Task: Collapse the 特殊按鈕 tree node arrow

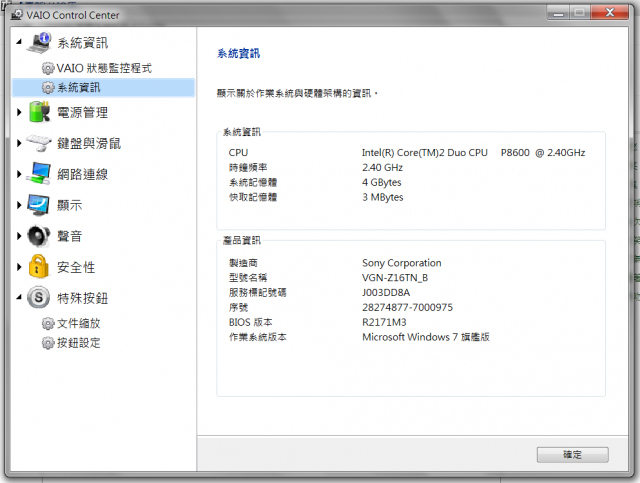Action: coord(19,297)
